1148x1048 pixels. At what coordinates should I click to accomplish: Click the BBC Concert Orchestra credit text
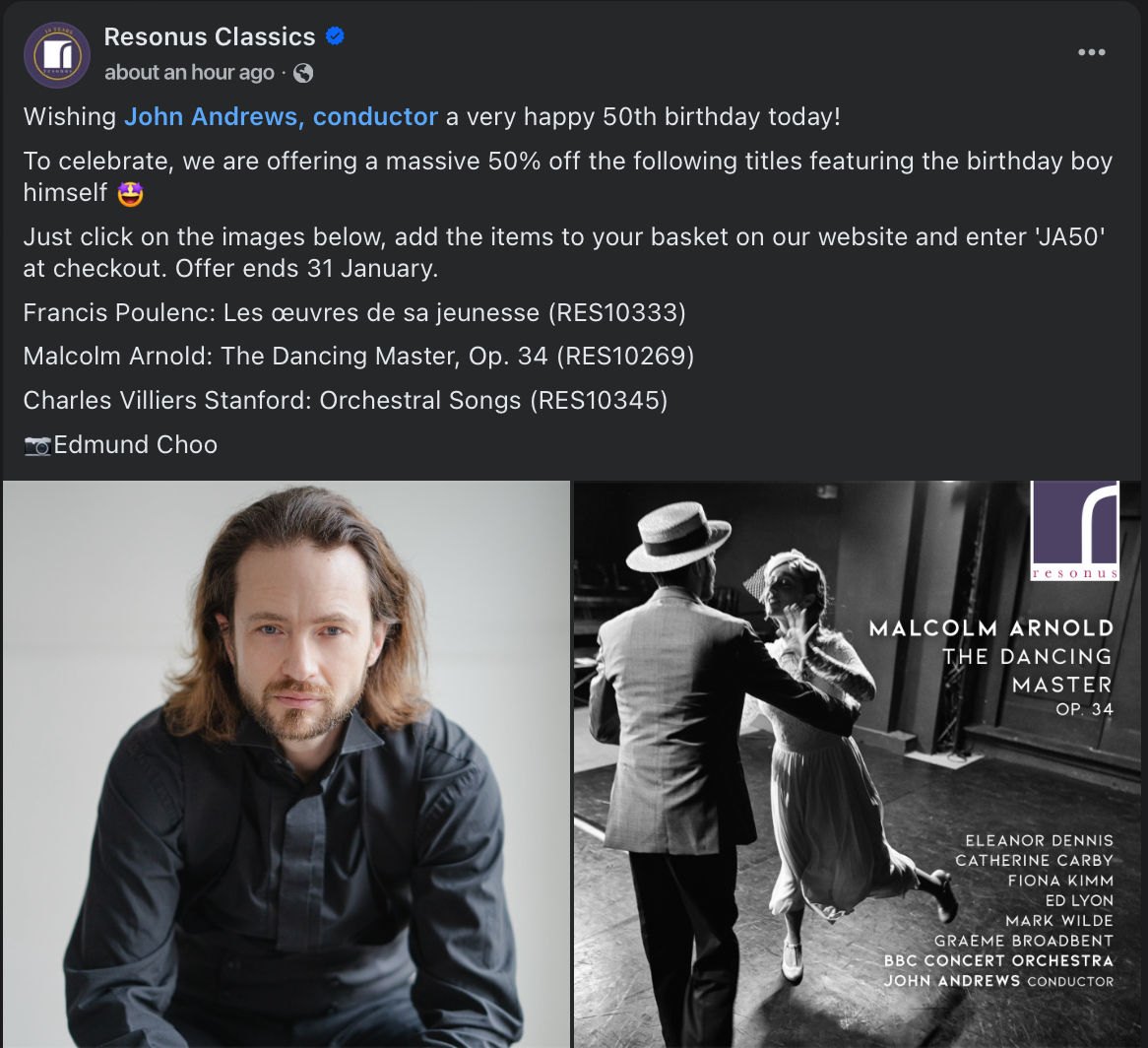pyautogui.click(x=998, y=961)
